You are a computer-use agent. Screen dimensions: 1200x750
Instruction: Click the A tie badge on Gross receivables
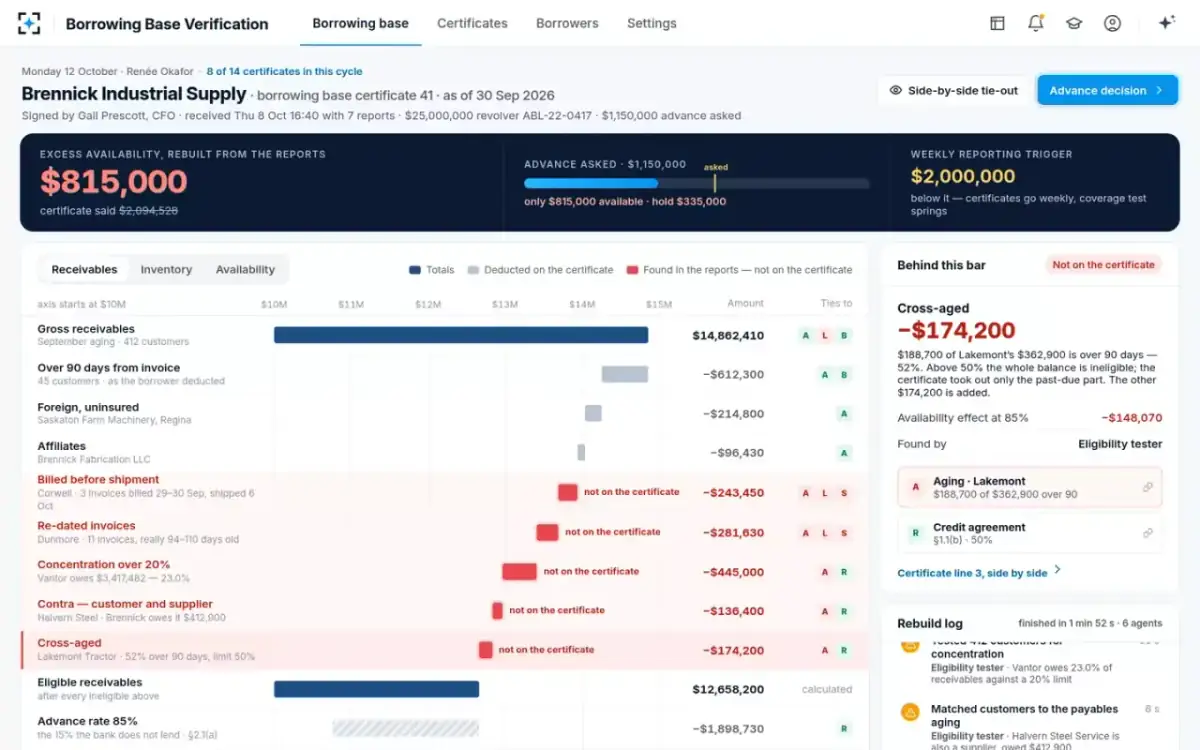[805, 336]
